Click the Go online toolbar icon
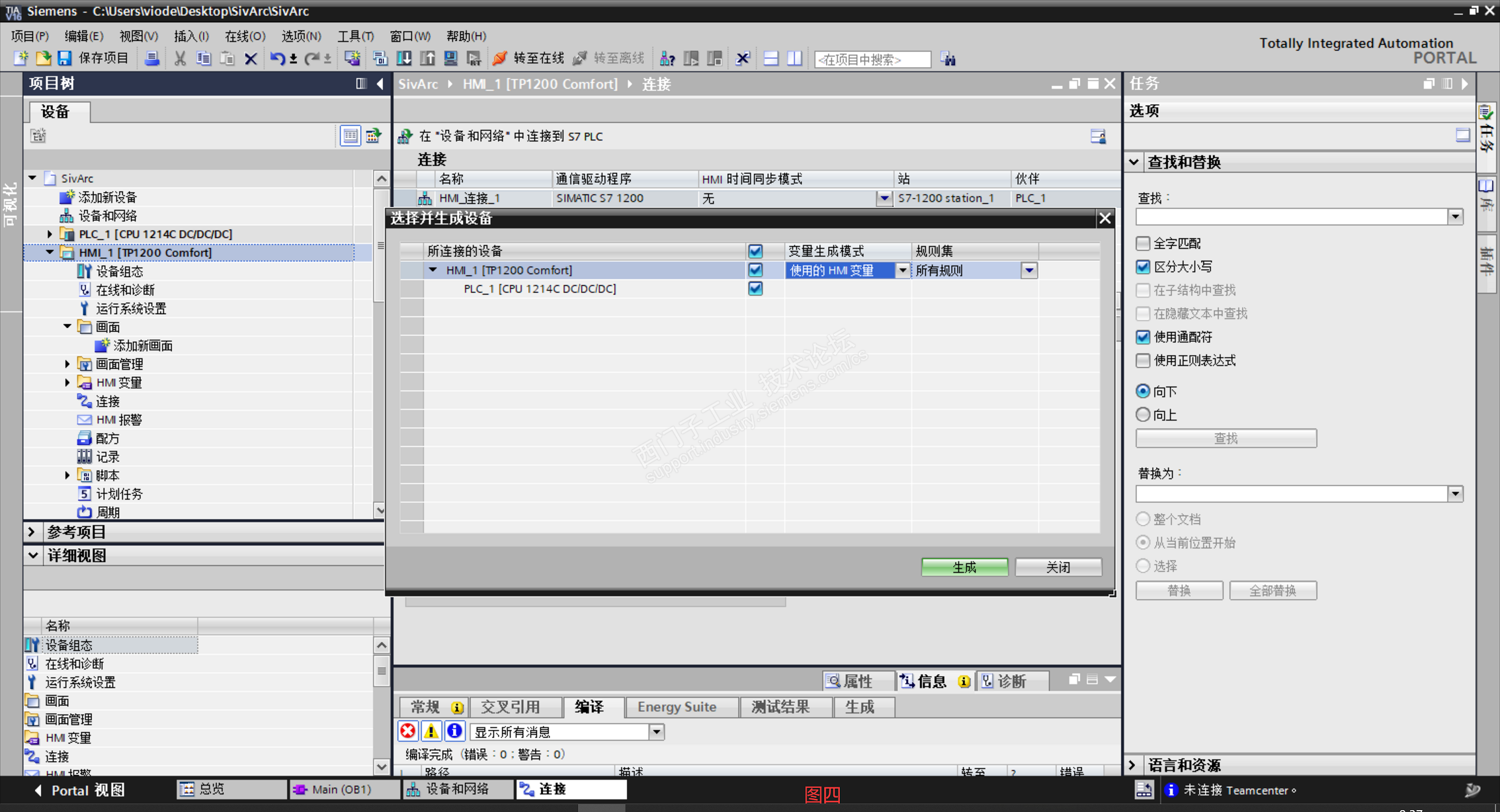 pyautogui.click(x=499, y=59)
